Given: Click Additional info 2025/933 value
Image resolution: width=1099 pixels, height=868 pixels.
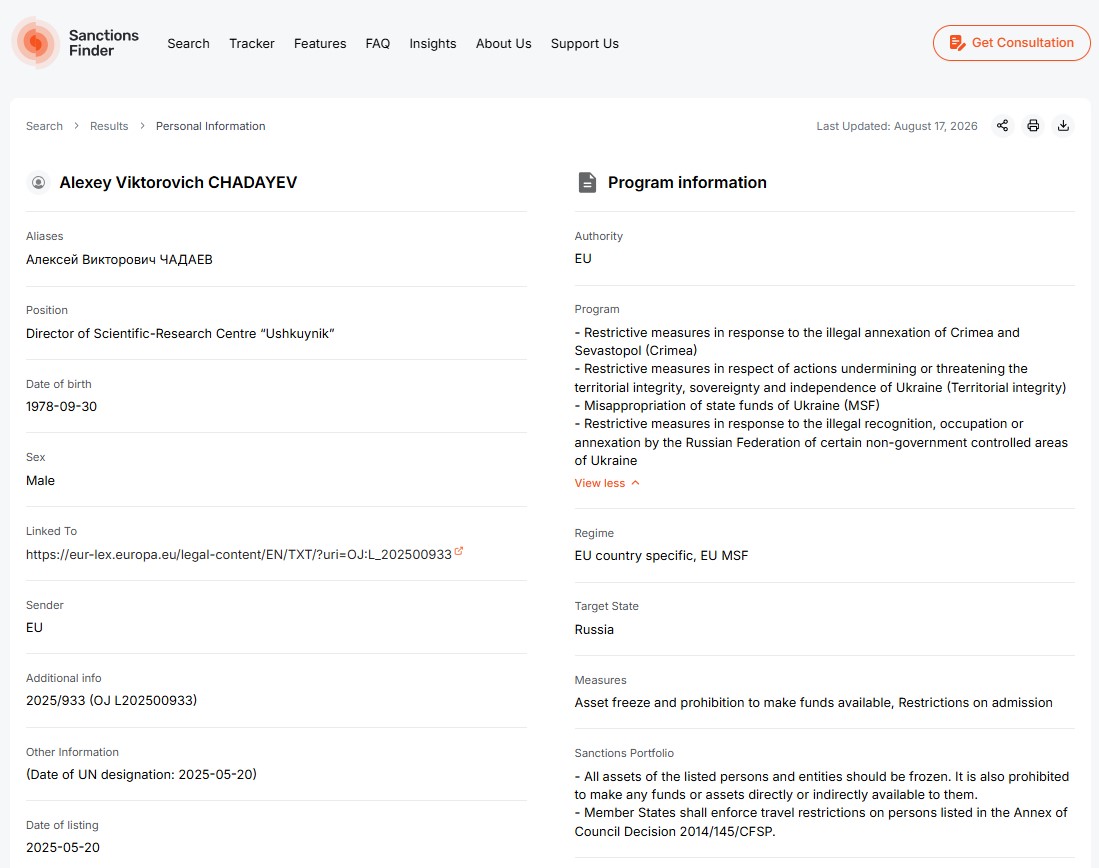Looking at the screenshot, I should tap(111, 700).
